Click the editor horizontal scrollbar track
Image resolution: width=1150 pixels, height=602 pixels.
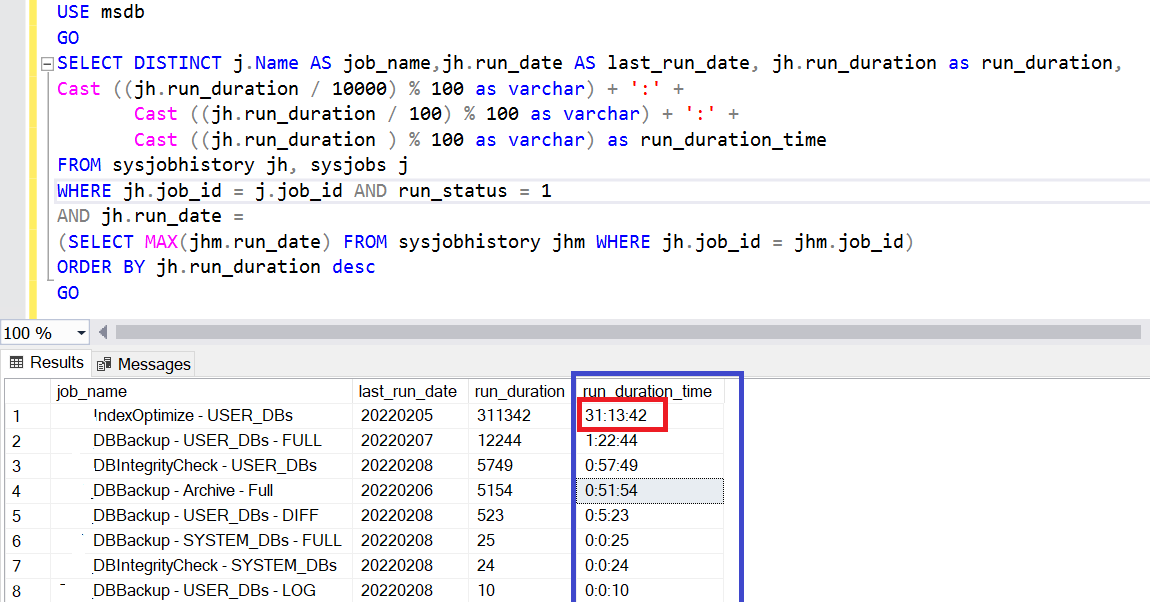tap(628, 332)
